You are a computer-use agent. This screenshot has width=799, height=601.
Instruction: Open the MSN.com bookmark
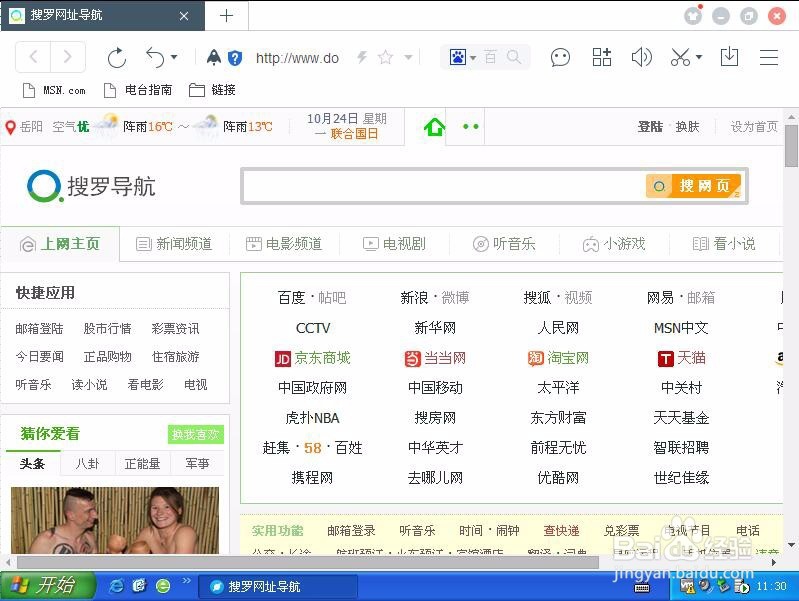click(x=55, y=90)
